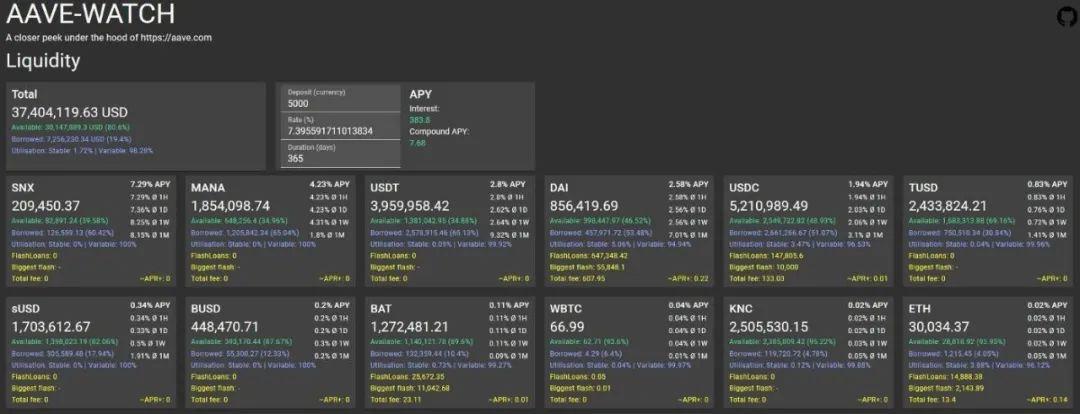Click the total Borrowed USD line
This screenshot has width=1080, height=414.
coord(70,138)
